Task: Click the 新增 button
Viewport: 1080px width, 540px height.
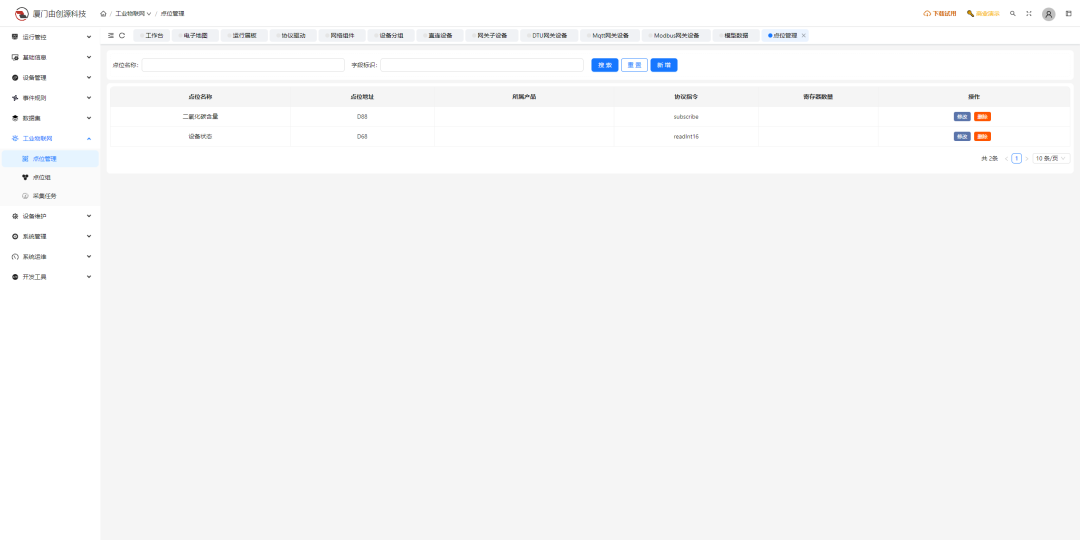Action: tap(663, 65)
